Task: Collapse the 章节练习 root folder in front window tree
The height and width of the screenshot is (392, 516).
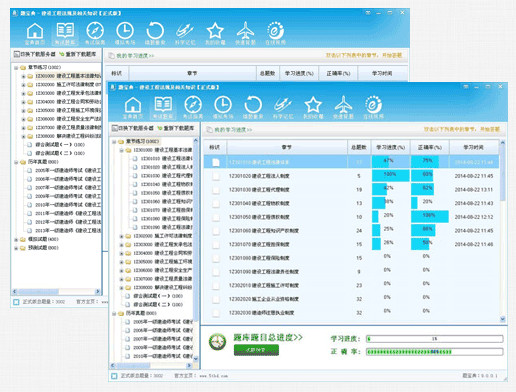Action: click(x=114, y=142)
